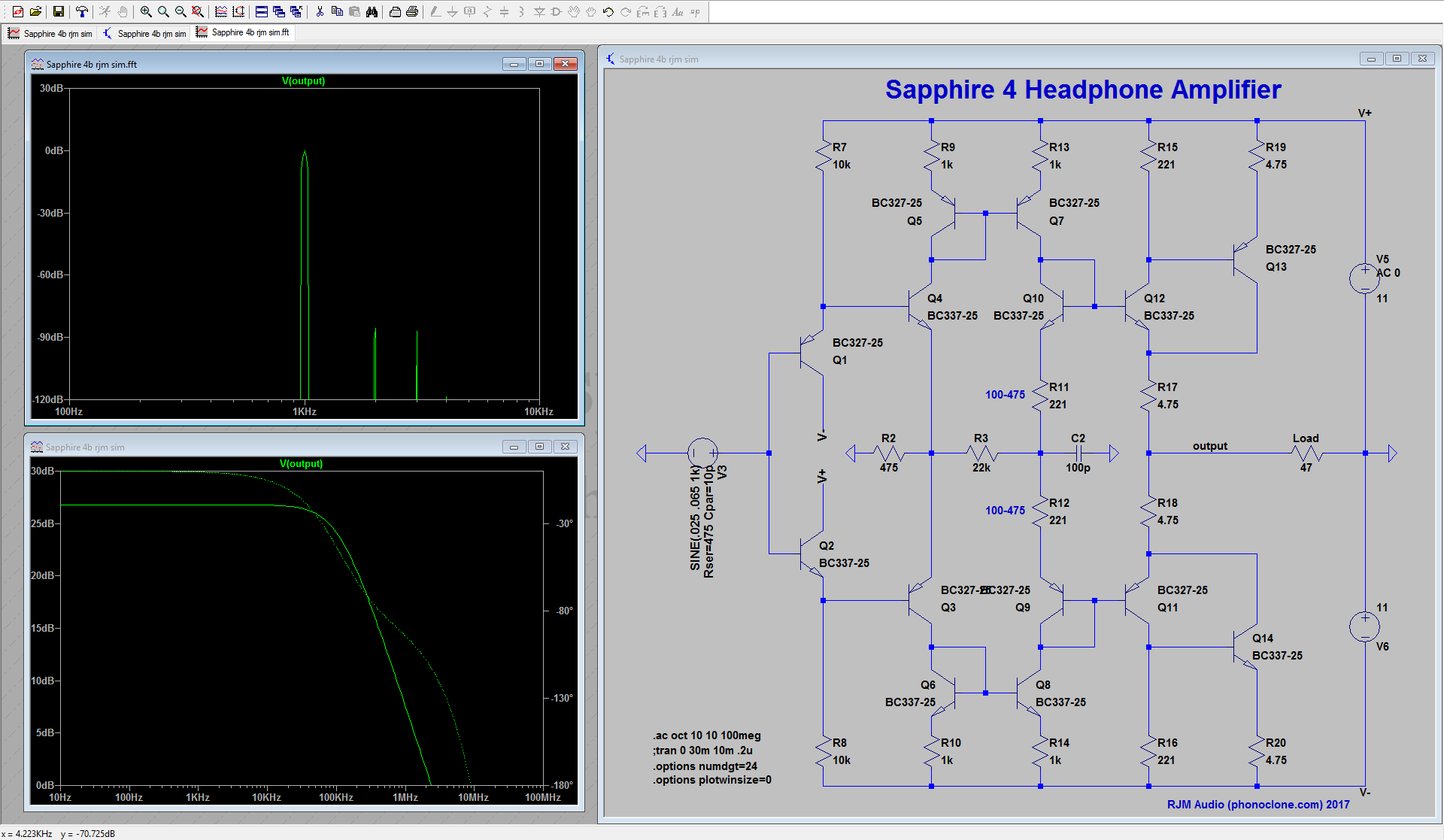Maximize the FFT plot window
The height and width of the screenshot is (840, 1444).
(539, 64)
